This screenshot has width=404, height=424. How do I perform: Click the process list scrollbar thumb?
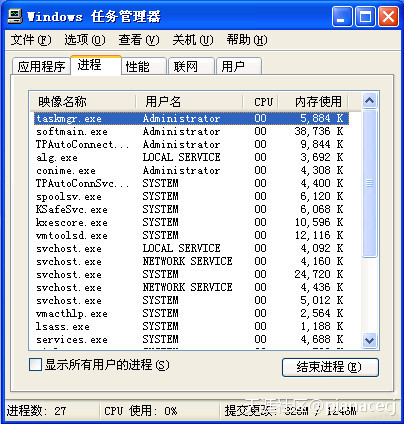coord(369,183)
